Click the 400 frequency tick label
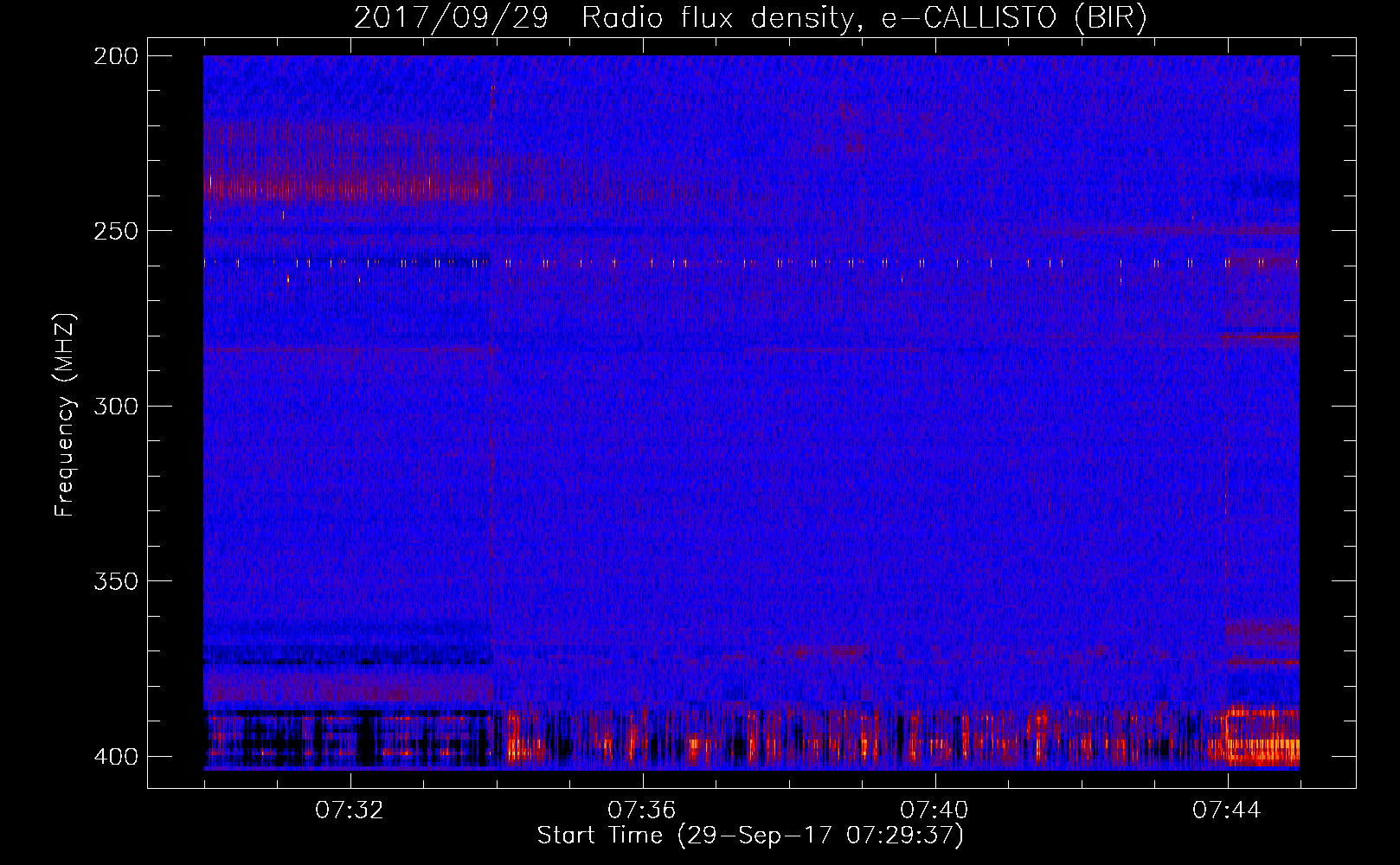Viewport: 1400px width, 865px height. pos(116,757)
